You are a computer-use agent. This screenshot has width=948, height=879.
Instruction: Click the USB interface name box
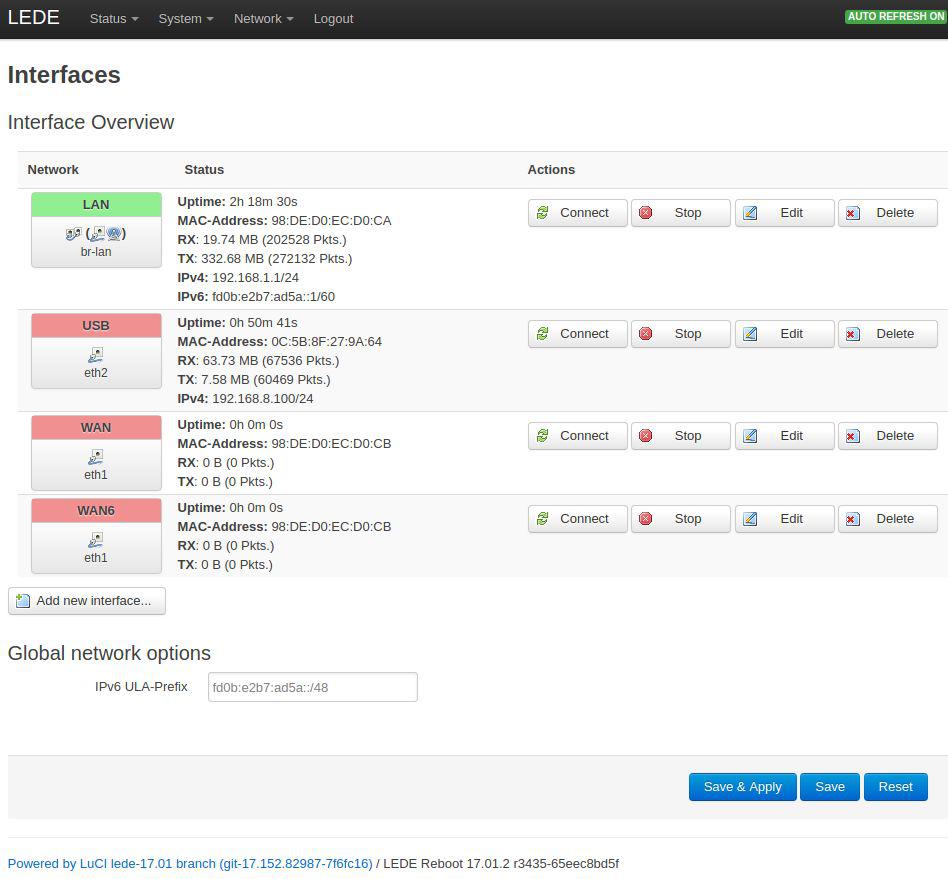pos(96,325)
